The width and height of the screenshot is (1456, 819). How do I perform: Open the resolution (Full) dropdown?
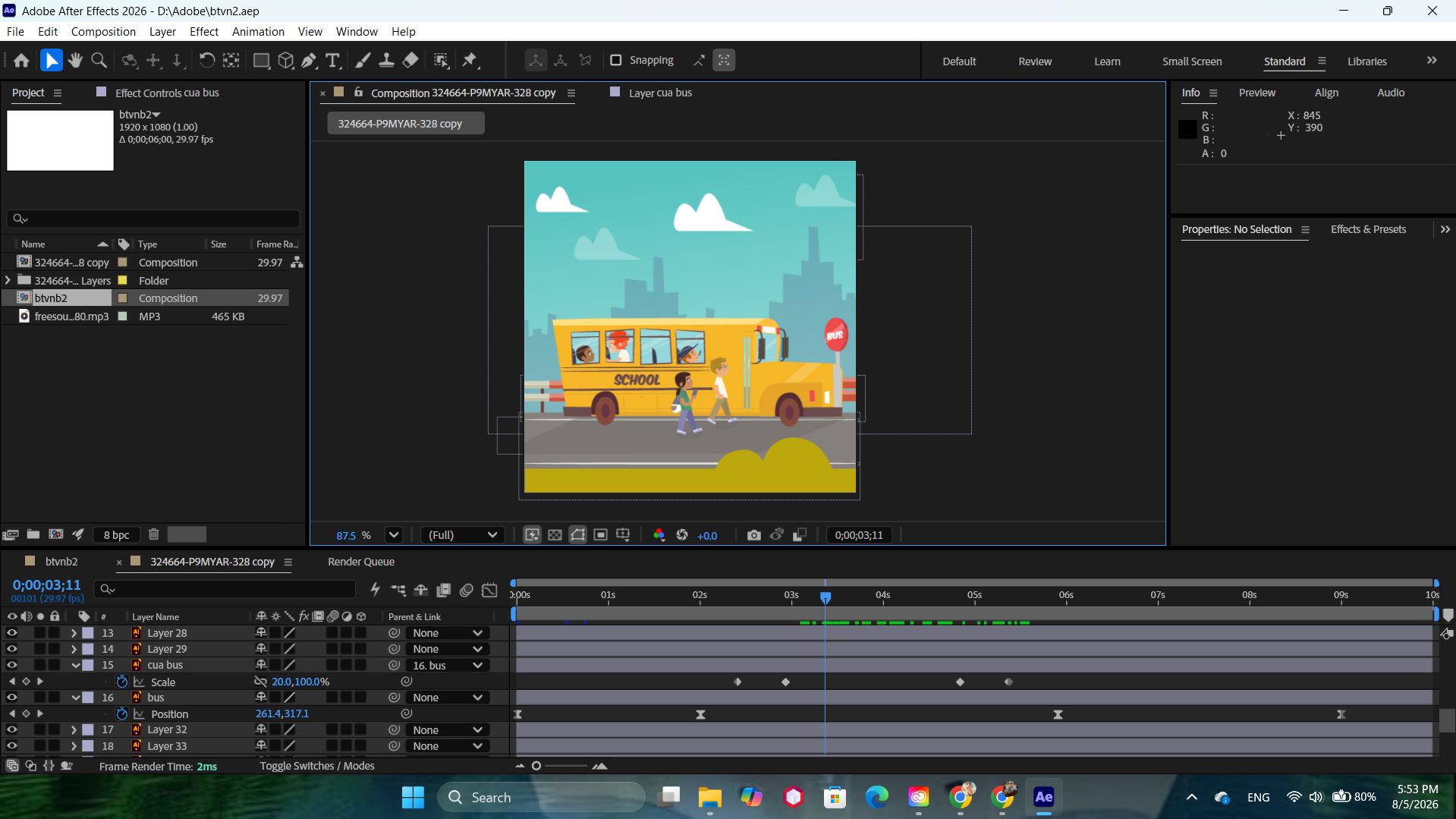click(x=462, y=535)
